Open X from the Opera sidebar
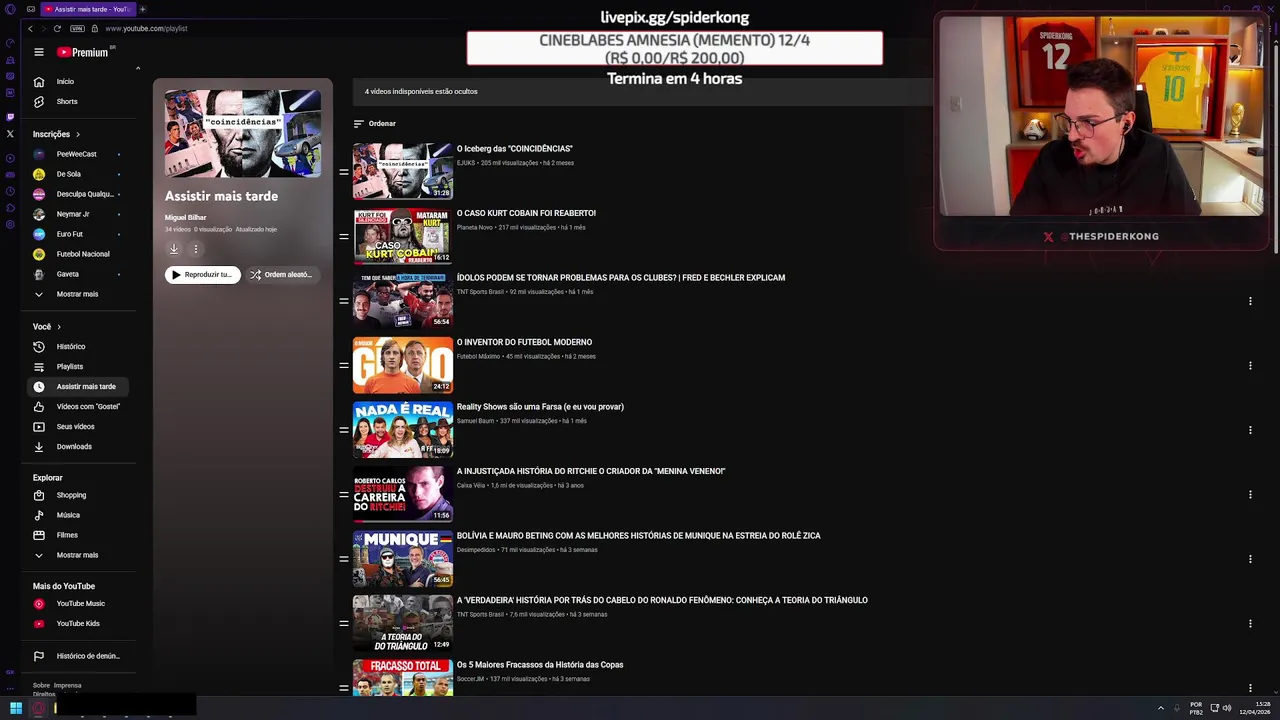Image resolution: width=1280 pixels, height=720 pixels. (x=10, y=133)
